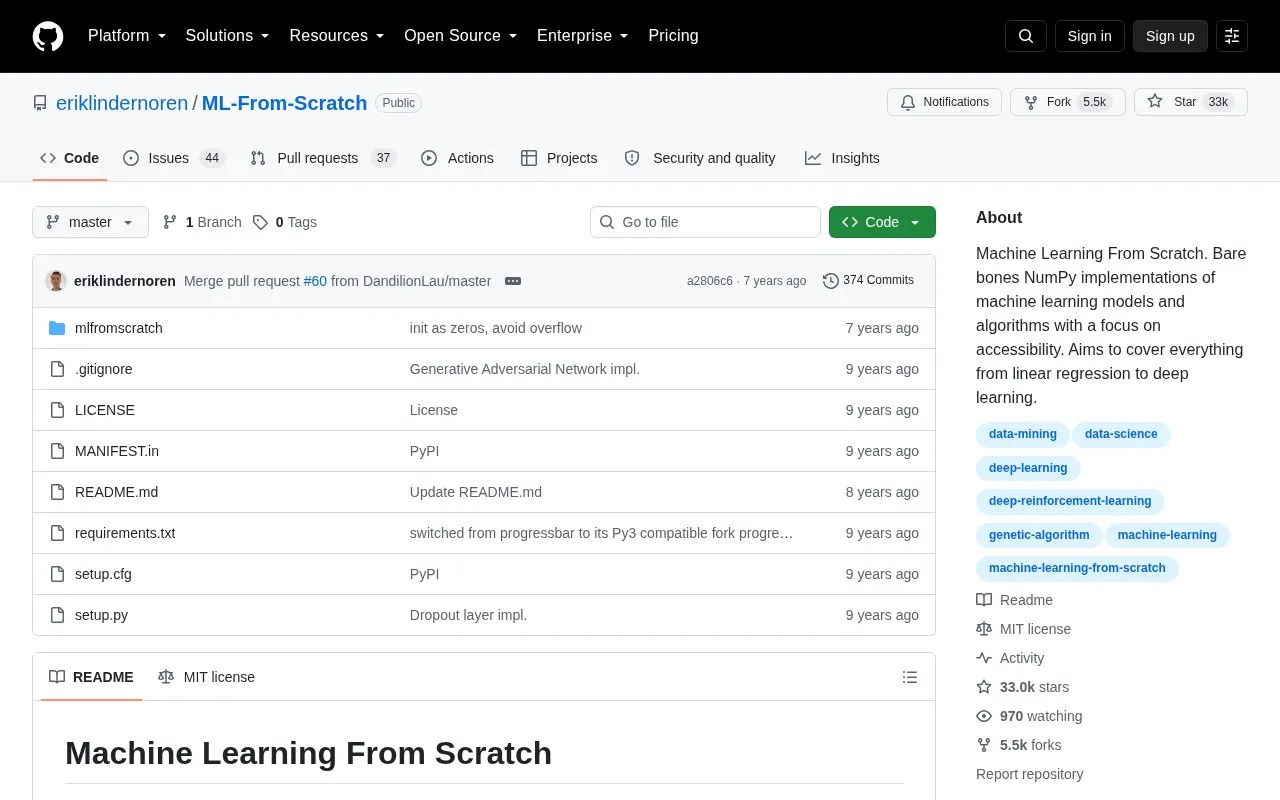
Task: Expand the Platform menu
Action: (x=127, y=36)
